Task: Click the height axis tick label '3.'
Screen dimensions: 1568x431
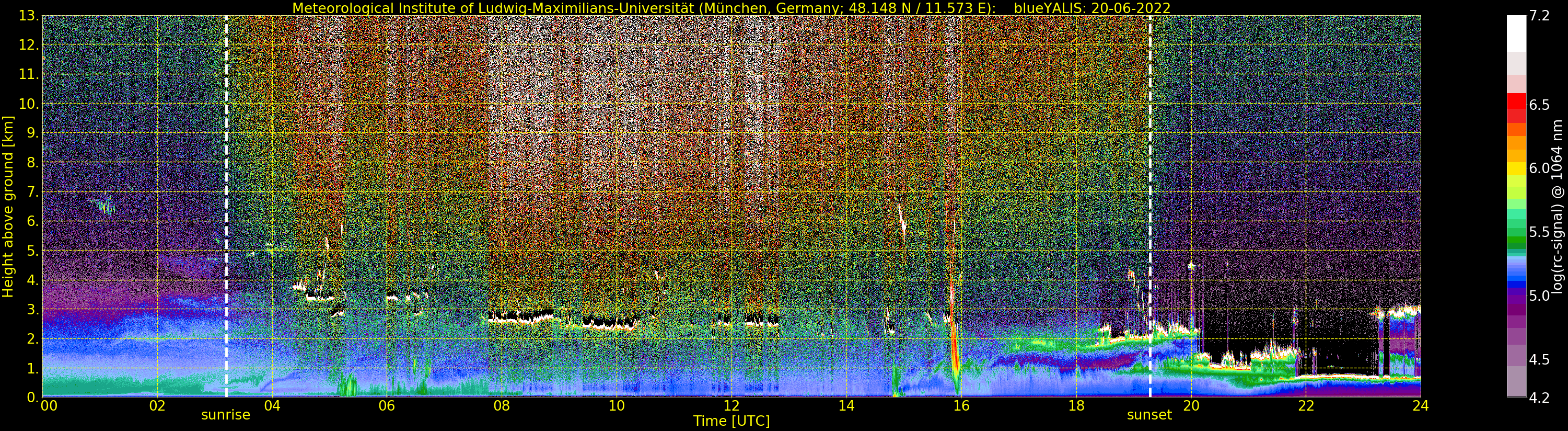Action: coord(32,309)
